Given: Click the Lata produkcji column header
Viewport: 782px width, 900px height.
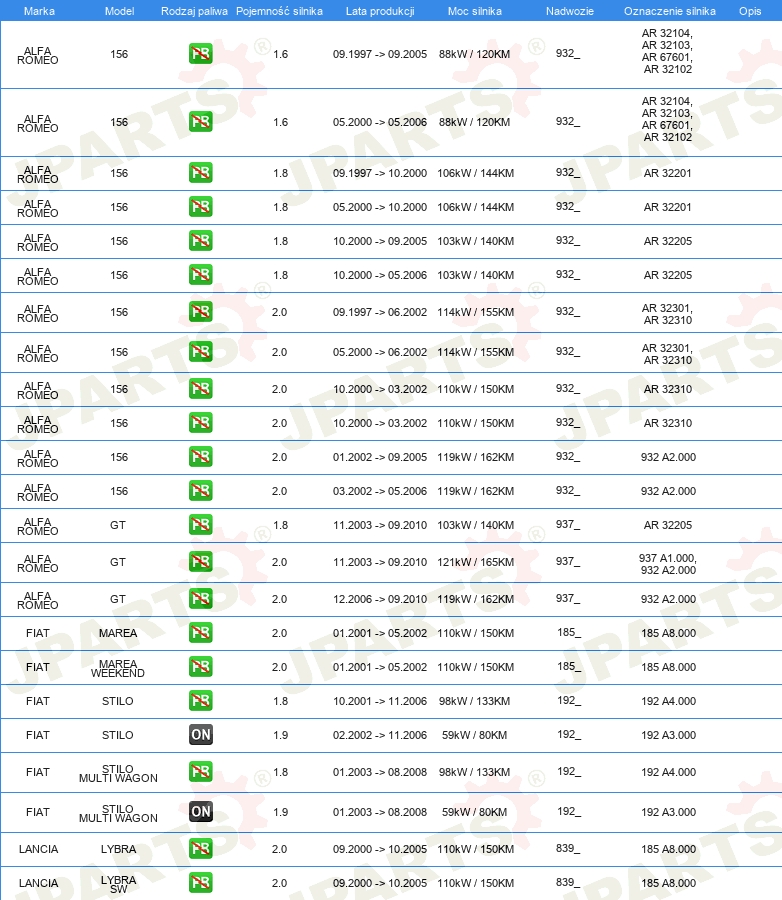Looking at the screenshot, I should coord(380,11).
